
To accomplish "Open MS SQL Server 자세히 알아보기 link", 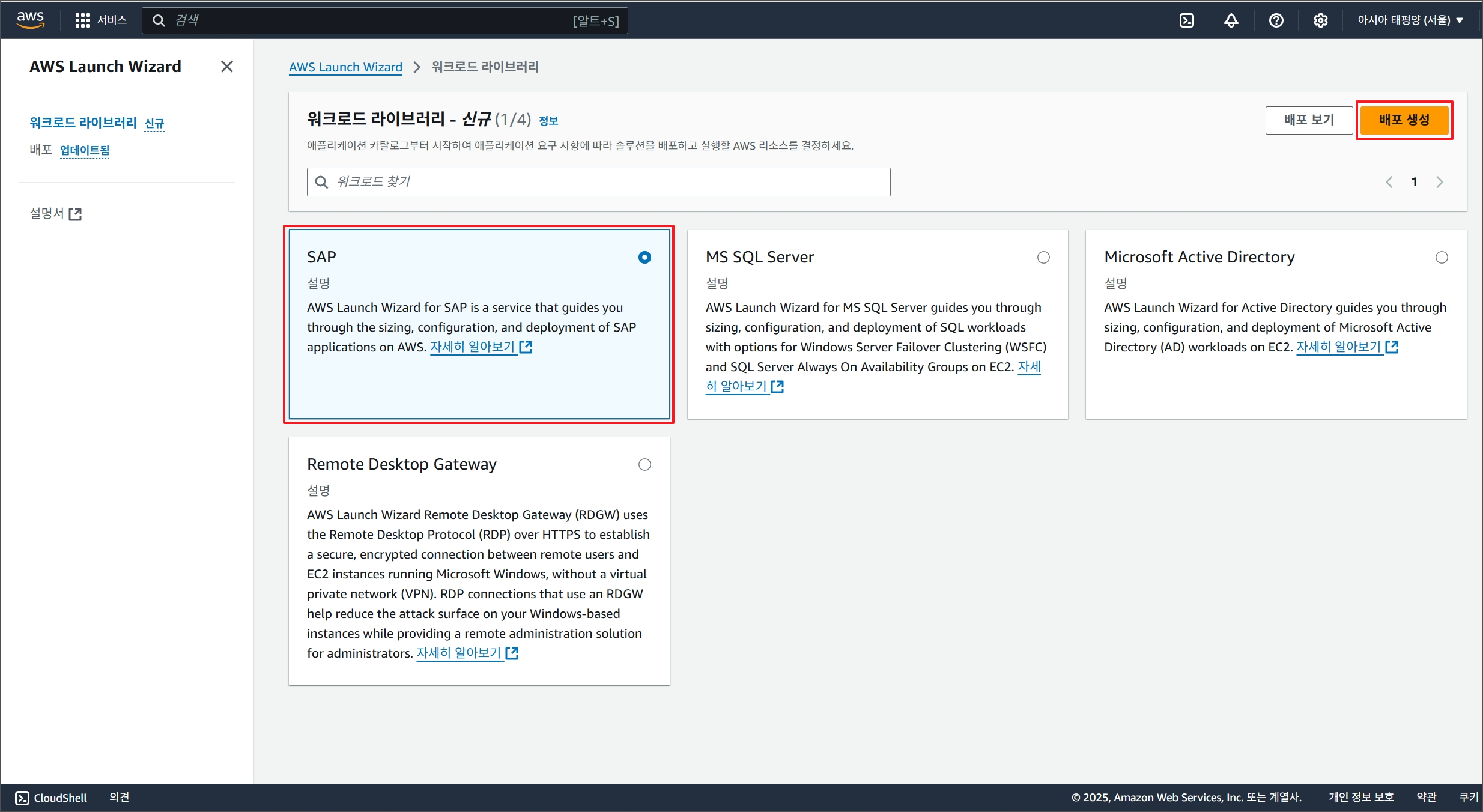I will (x=745, y=386).
